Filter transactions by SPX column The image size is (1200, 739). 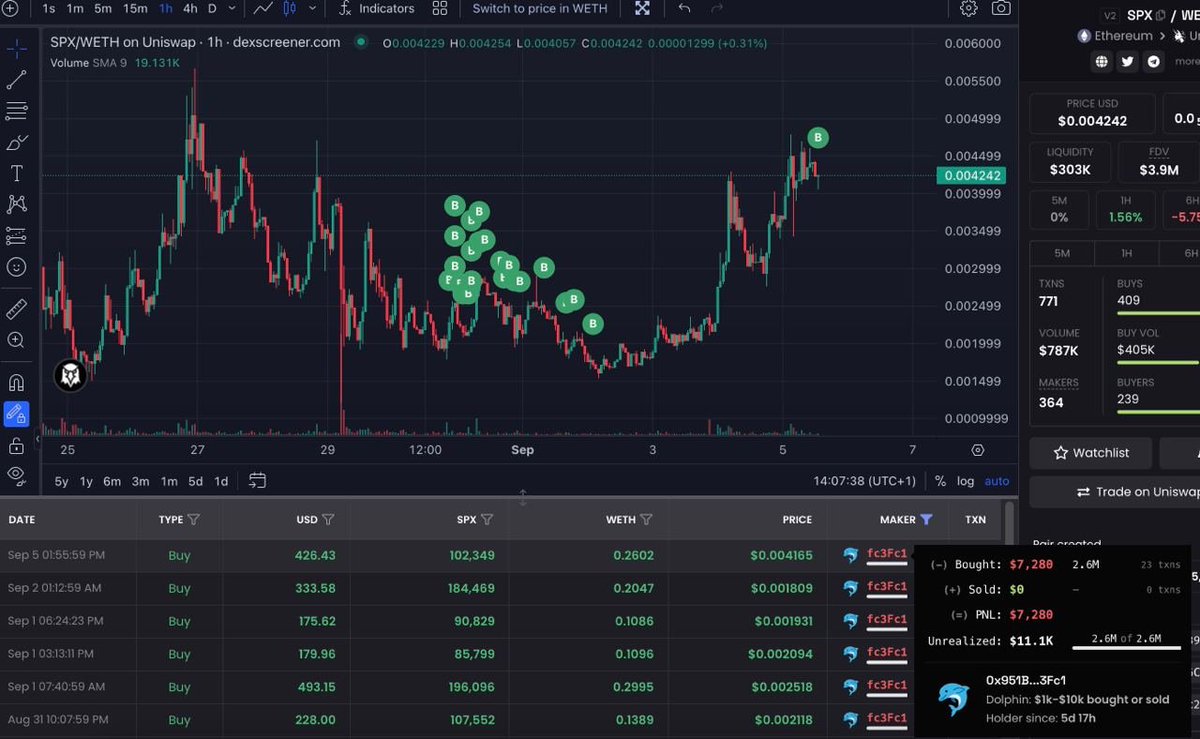coord(487,520)
